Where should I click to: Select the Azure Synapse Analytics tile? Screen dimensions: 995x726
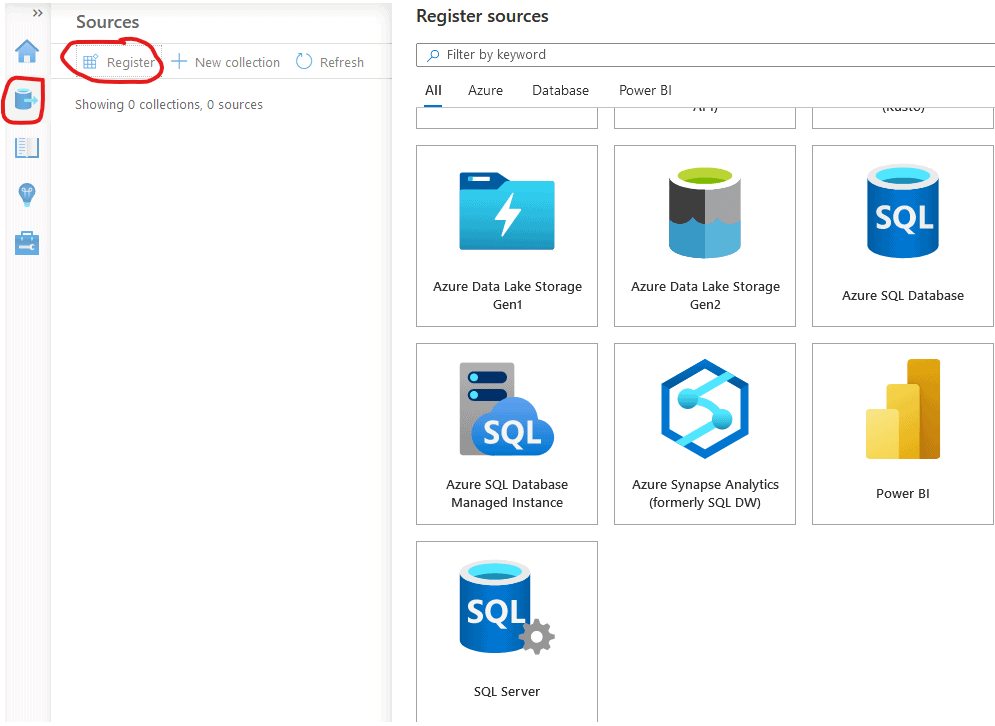tap(705, 434)
